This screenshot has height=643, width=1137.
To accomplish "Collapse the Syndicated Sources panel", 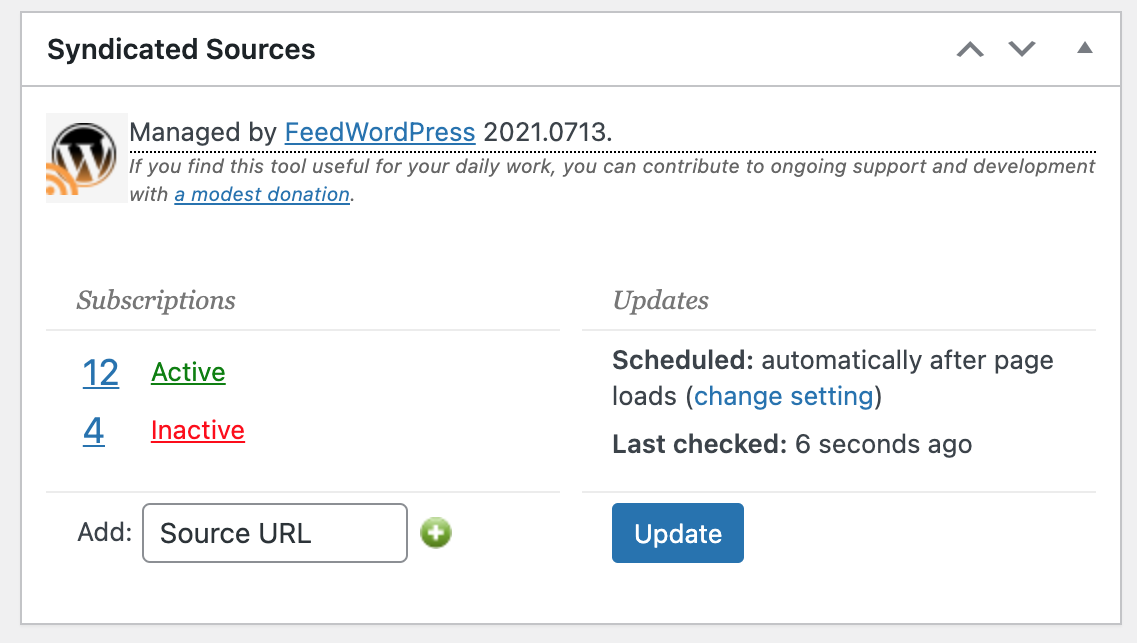I will (x=1085, y=49).
